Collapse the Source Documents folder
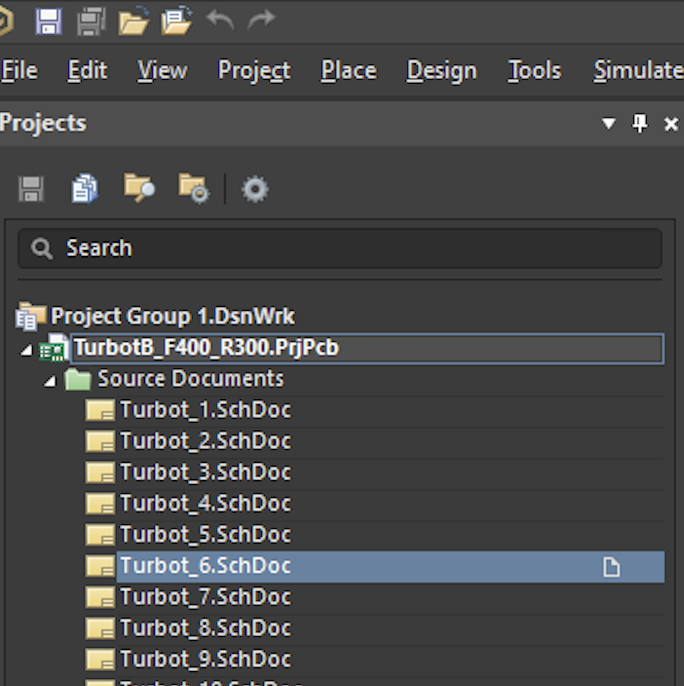The image size is (684, 686). point(50,381)
